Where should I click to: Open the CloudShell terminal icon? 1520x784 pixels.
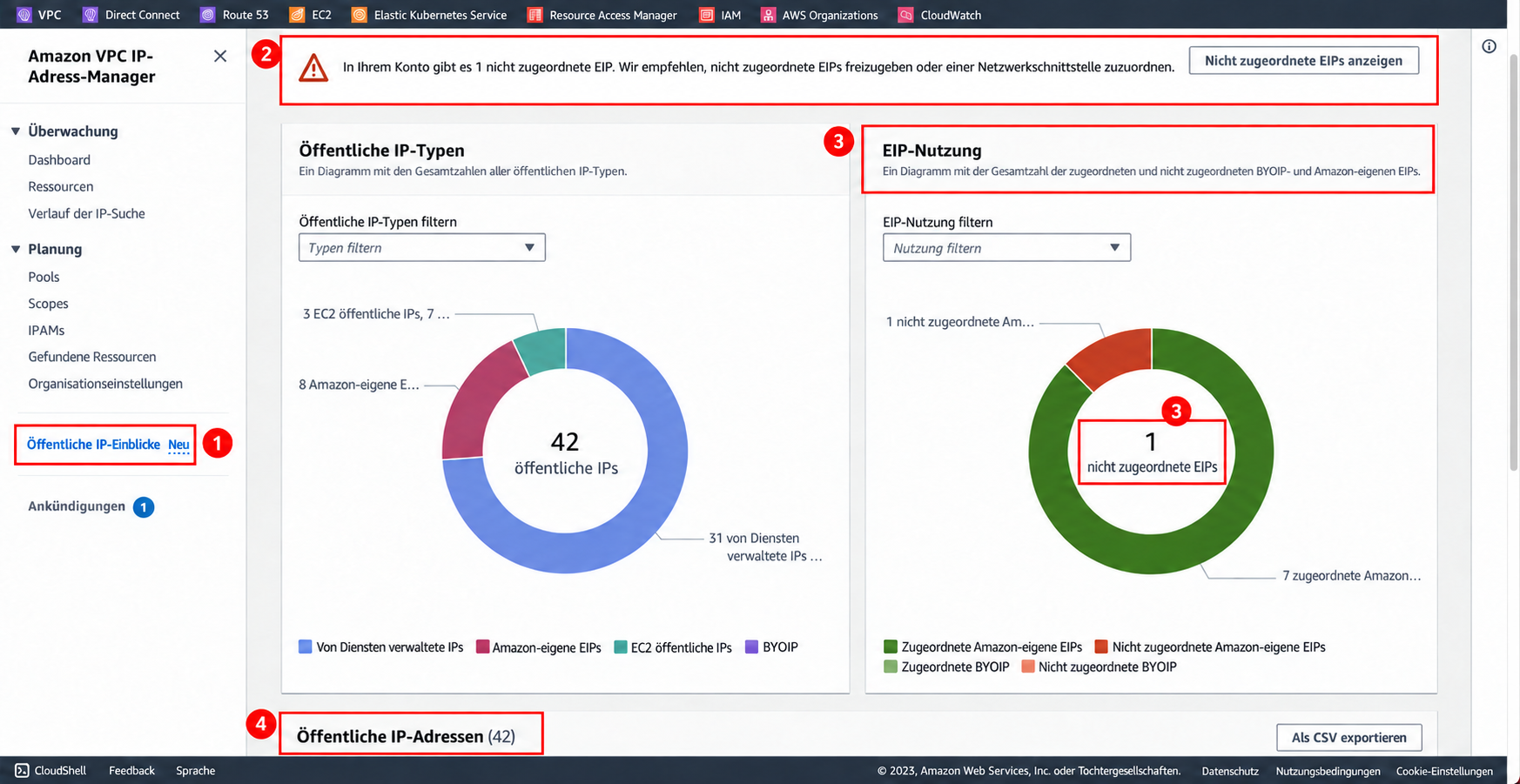click(x=23, y=770)
